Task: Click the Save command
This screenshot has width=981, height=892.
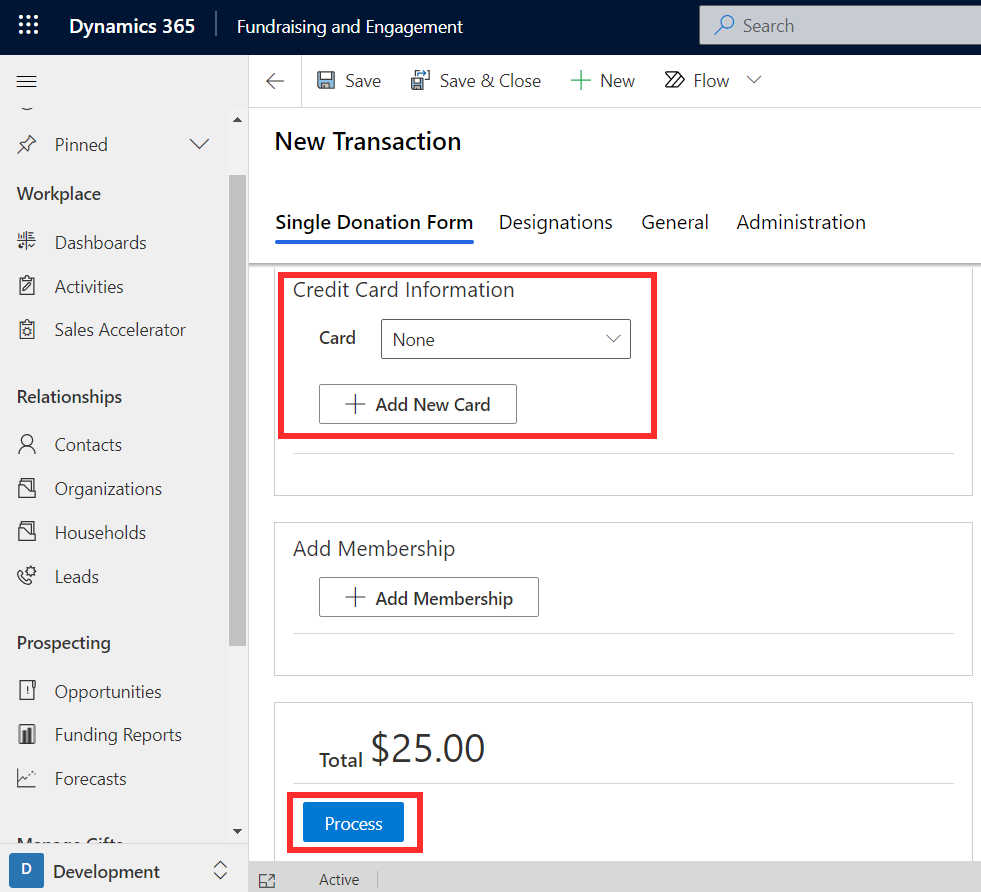Action: pyautogui.click(x=348, y=81)
